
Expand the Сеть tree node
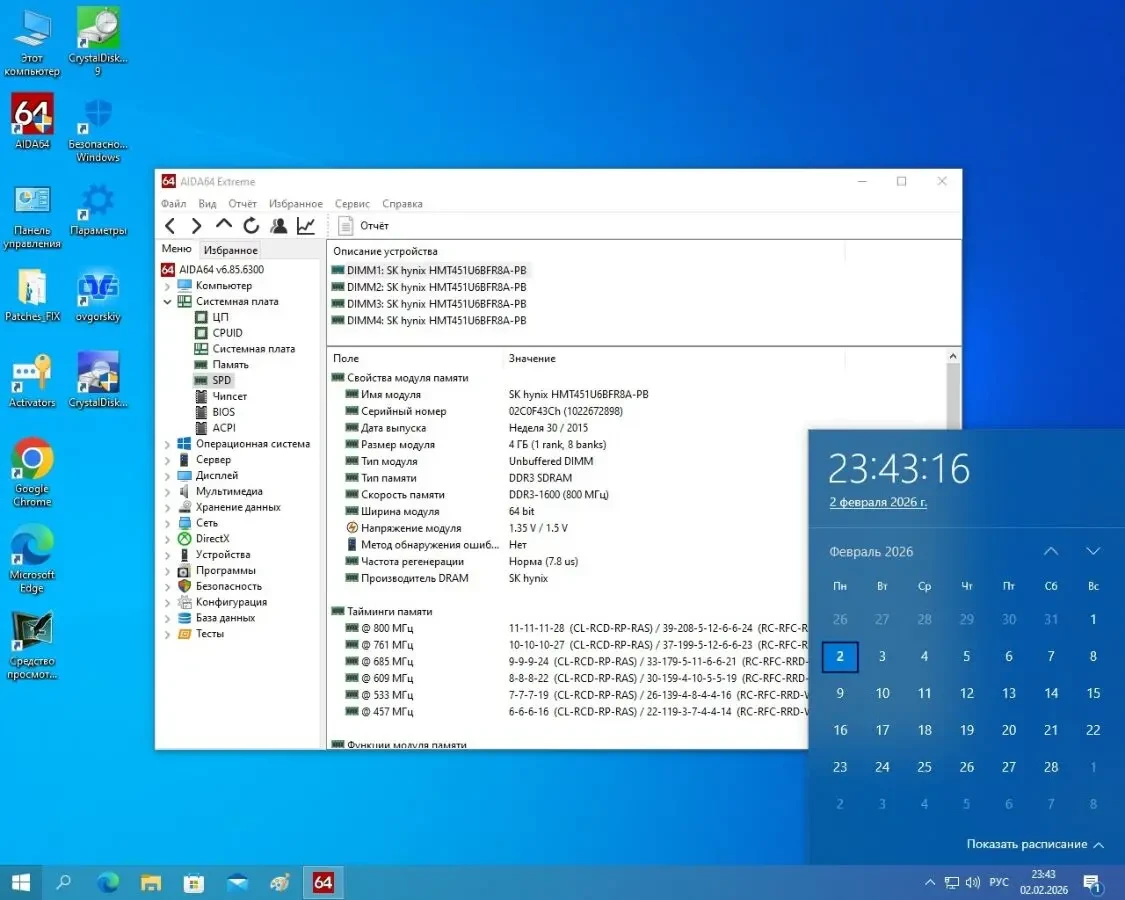167,523
